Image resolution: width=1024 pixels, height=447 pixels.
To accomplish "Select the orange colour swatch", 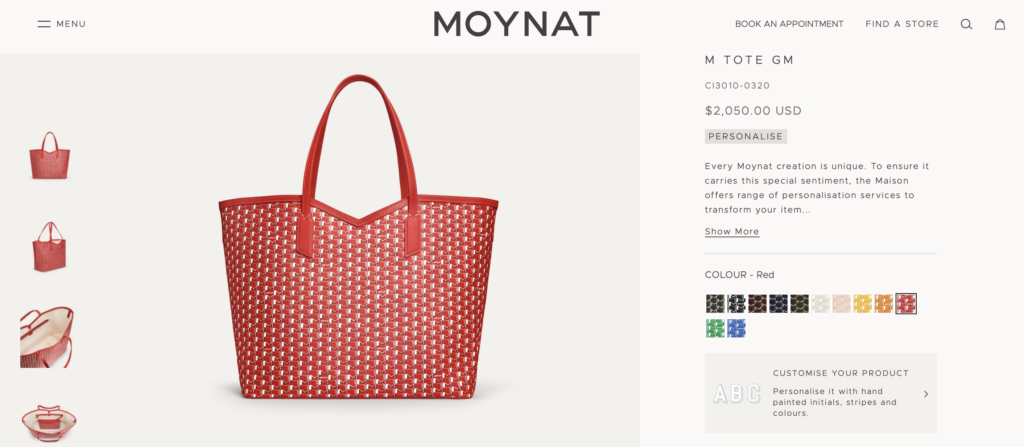I will click(x=883, y=303).
